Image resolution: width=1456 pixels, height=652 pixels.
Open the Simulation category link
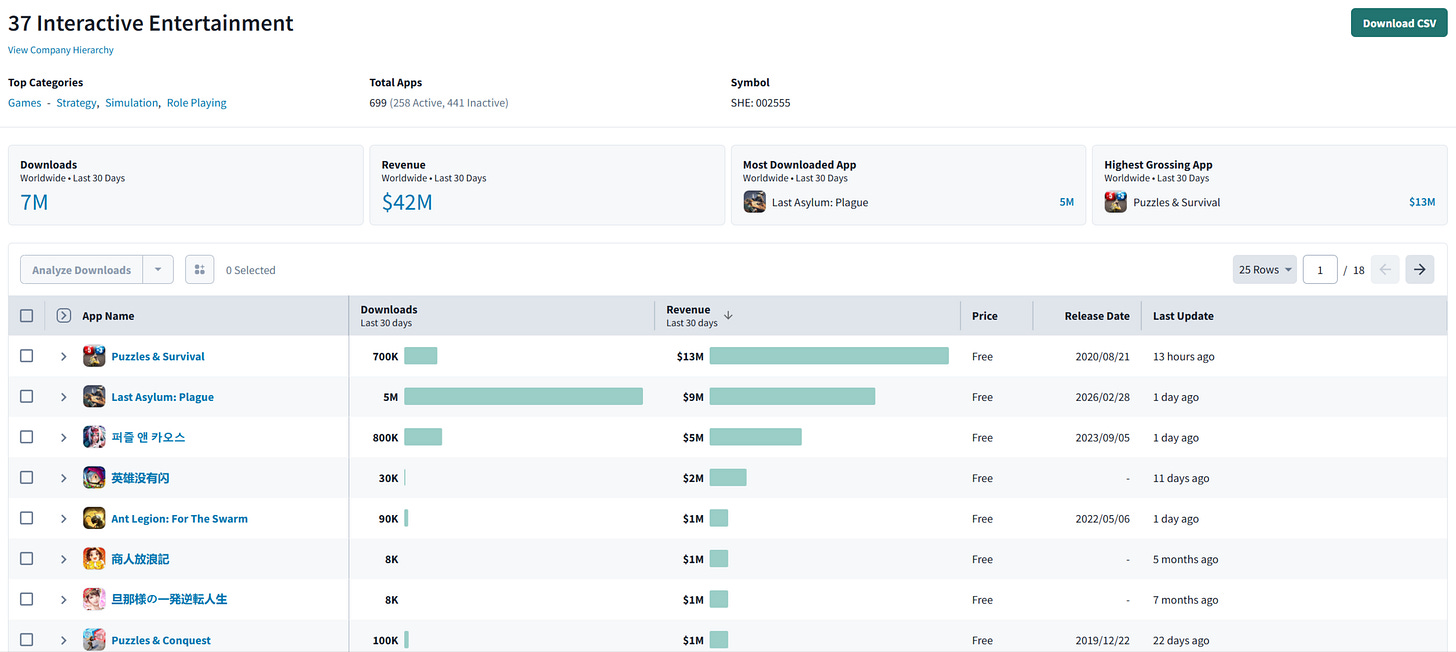(131, 103)
